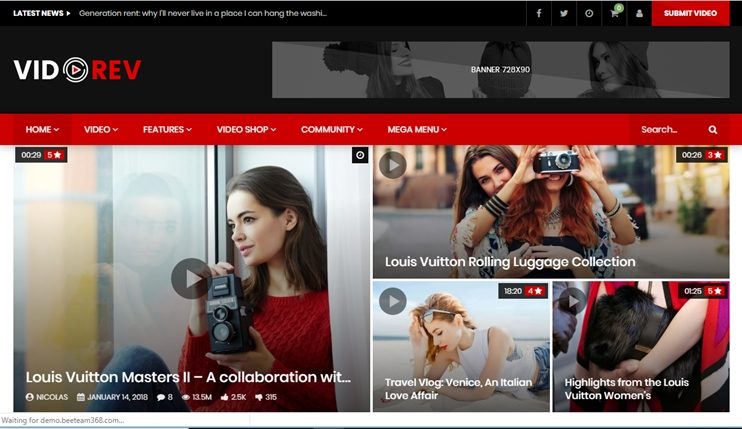This screenshot has width=742, height=429.
Task: Expand the Community menu
Action: click(331, 129)
